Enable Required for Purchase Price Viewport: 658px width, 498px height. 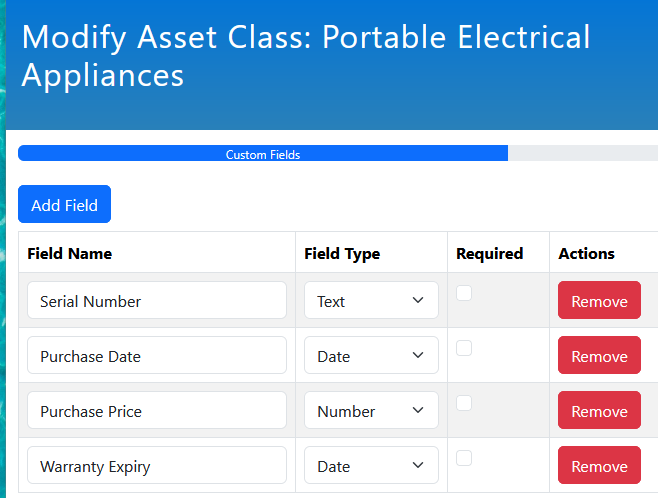coord(464,403)
